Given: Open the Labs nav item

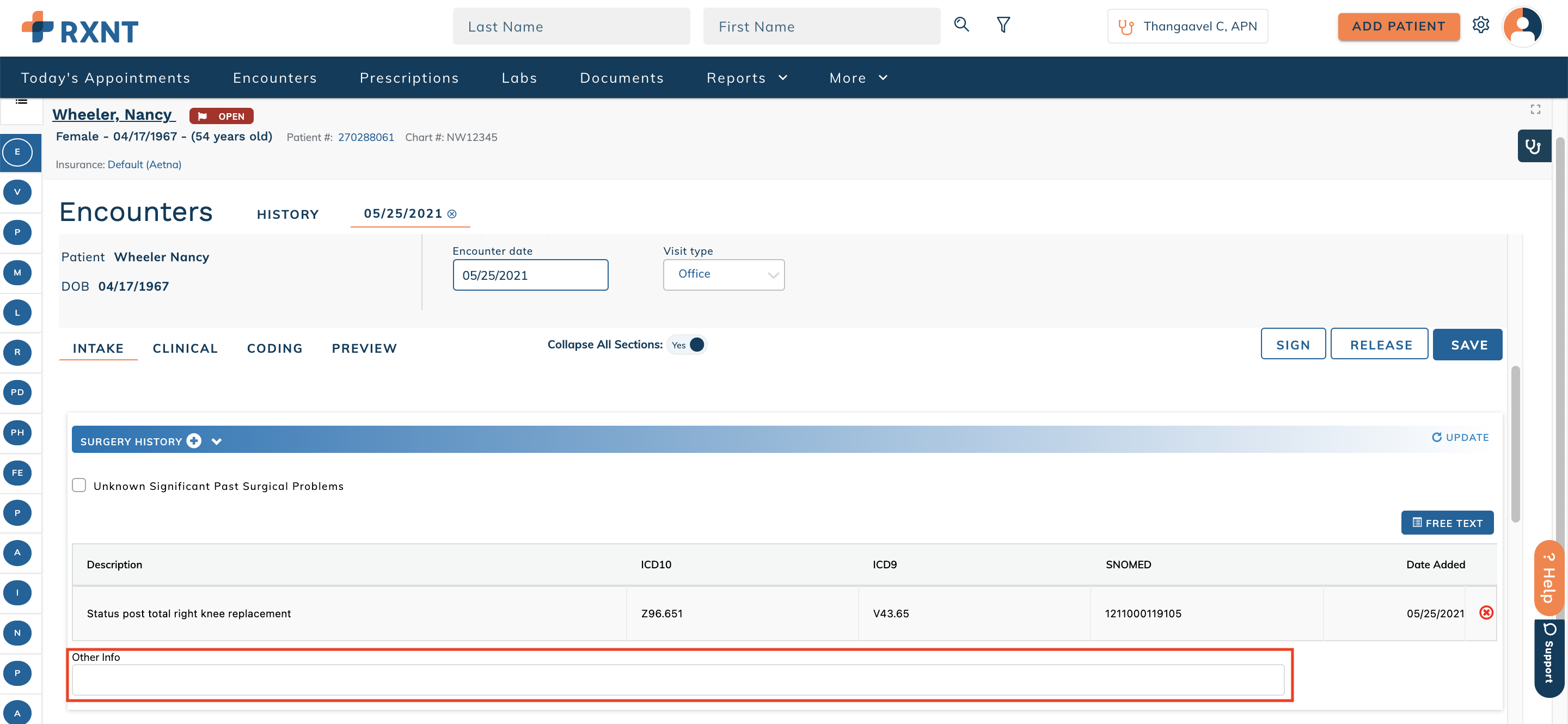Looking at the screenshot, I should [519, 78].
